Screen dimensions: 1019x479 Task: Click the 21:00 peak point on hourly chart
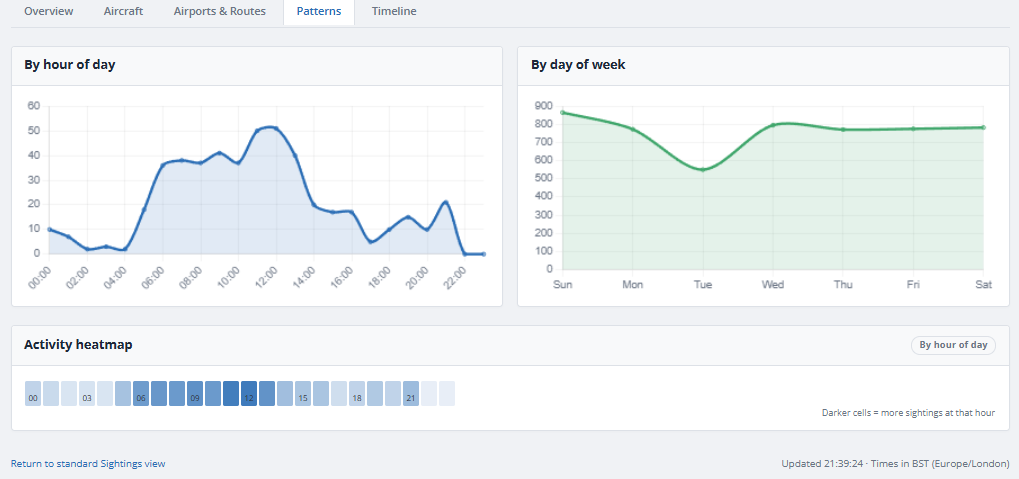pos(446,202)
